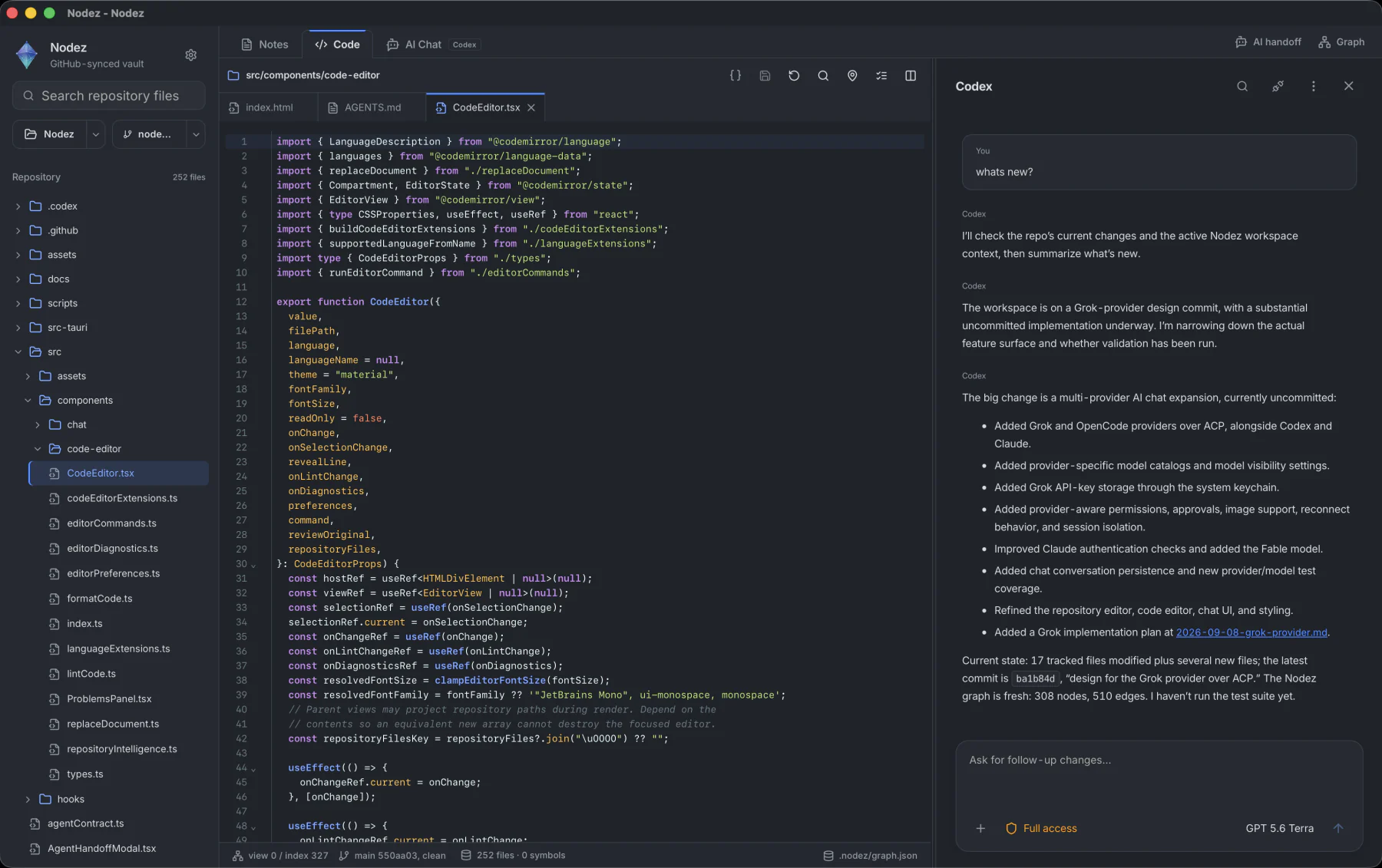Expand the .codex folder
1382x868 pixels.
click(18, 206)
